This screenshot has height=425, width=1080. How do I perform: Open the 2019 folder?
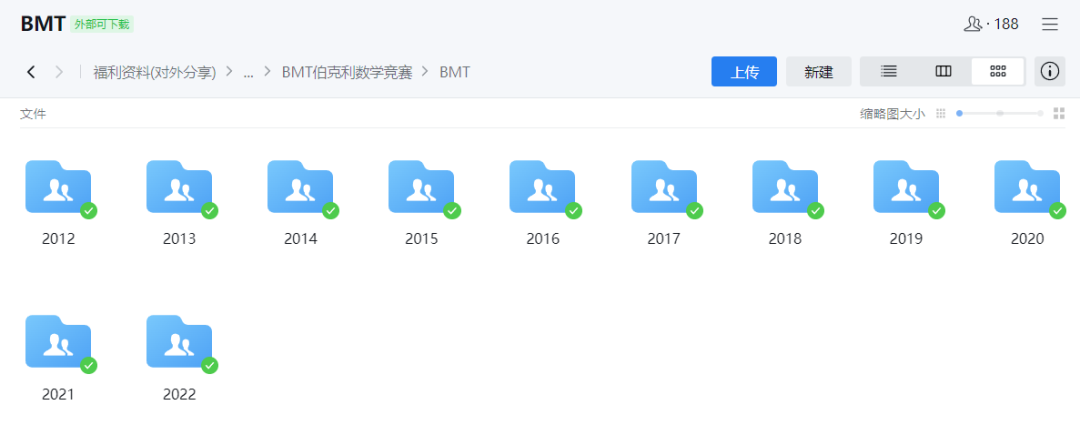click(x=906, y=187)
